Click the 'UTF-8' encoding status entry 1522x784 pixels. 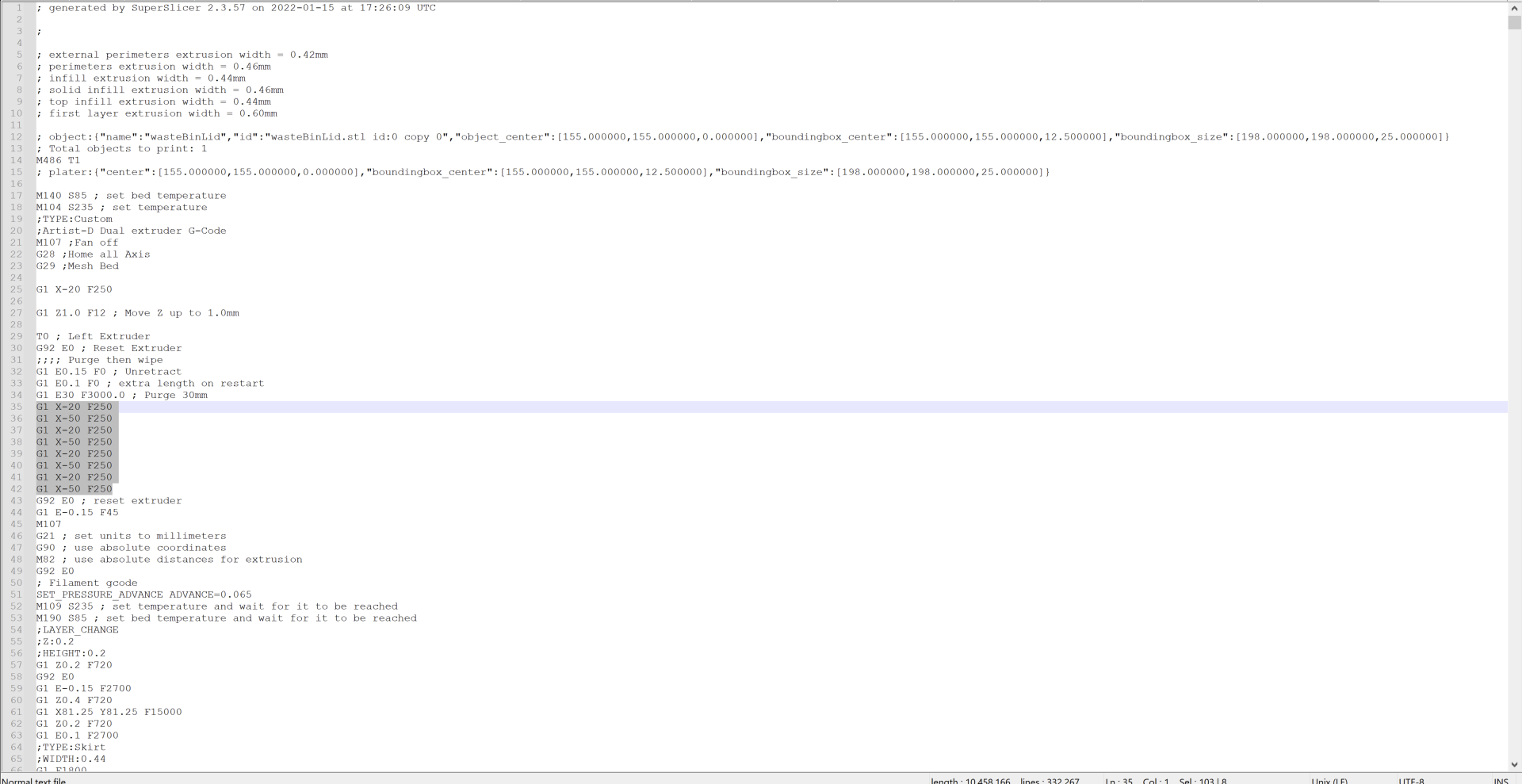pyautogui.click(x=1411, y=781)
